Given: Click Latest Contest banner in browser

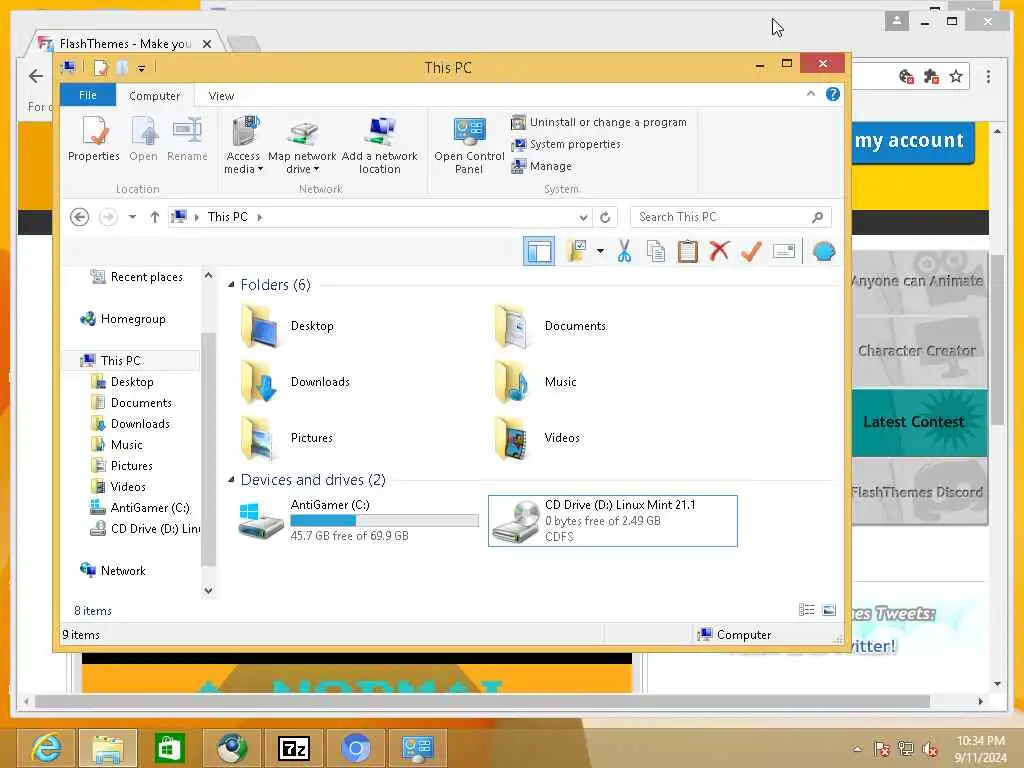Looking at the screenshot, I should 920,423.
